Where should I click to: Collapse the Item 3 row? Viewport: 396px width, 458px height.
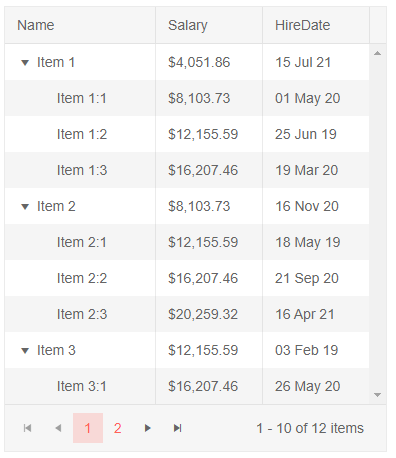[x=25, y=350]
